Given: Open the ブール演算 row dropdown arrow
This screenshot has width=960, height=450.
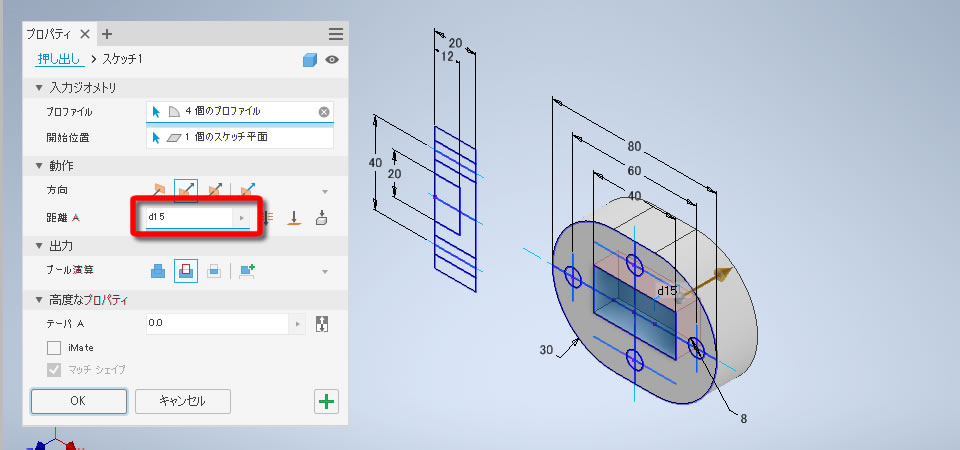Looking at the screenshot, I should 325,271.
